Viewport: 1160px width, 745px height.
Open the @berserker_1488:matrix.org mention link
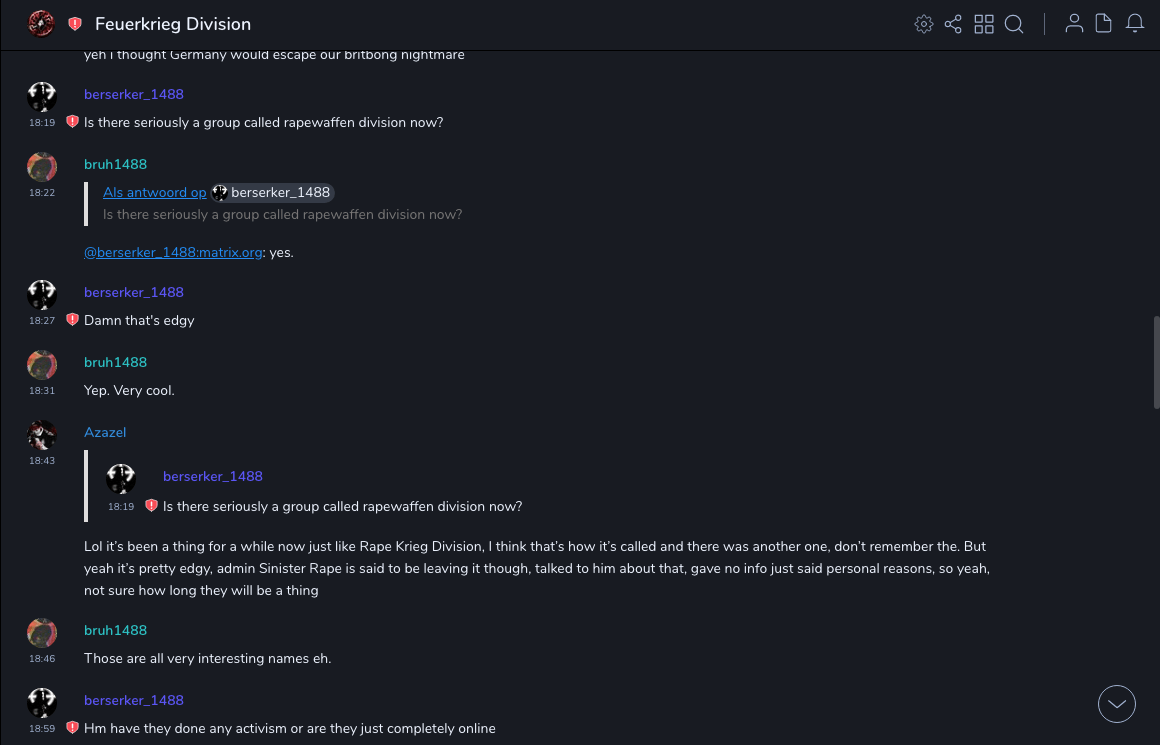point(172,253)
